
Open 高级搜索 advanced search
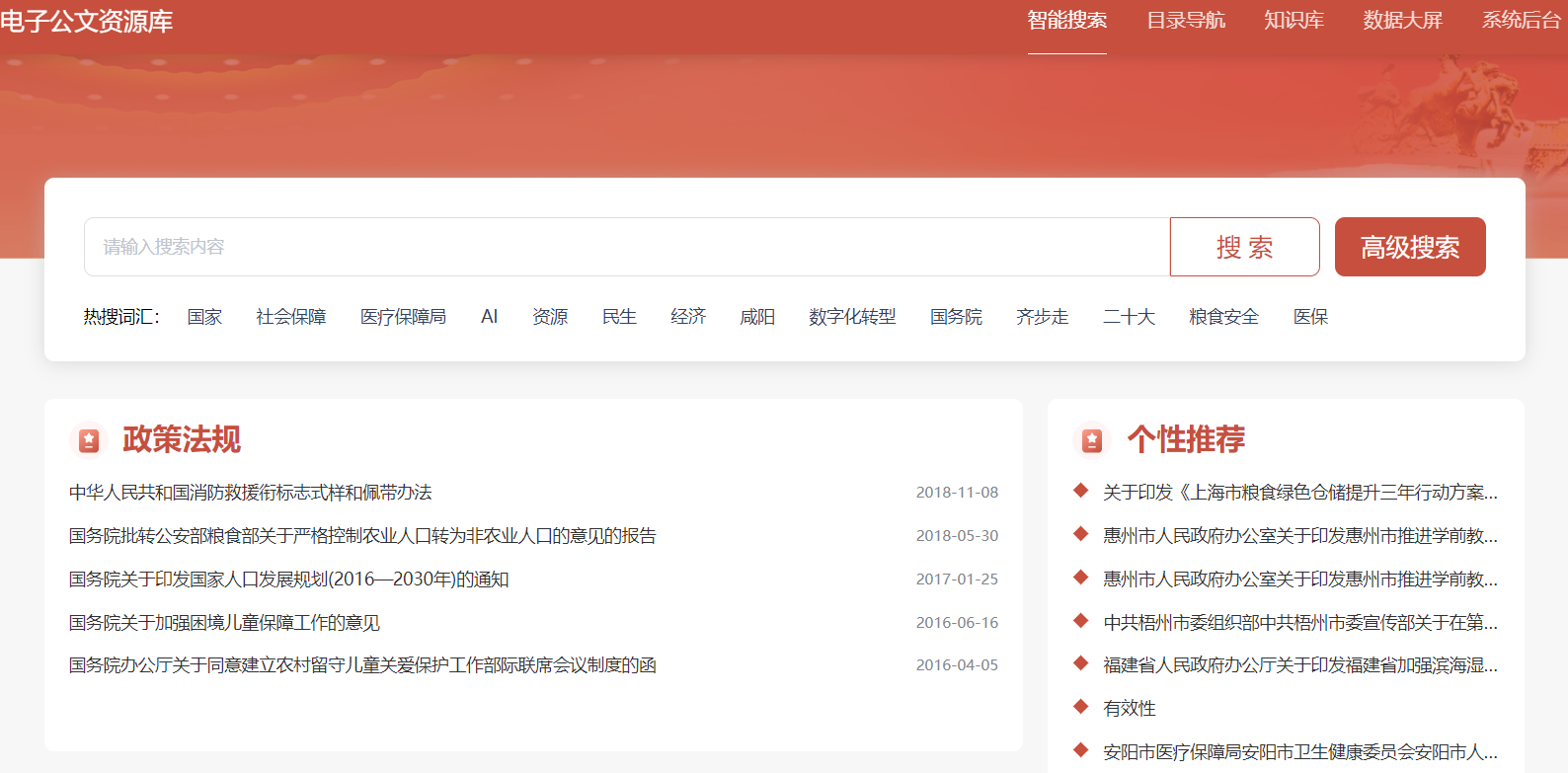[1409, 247]
